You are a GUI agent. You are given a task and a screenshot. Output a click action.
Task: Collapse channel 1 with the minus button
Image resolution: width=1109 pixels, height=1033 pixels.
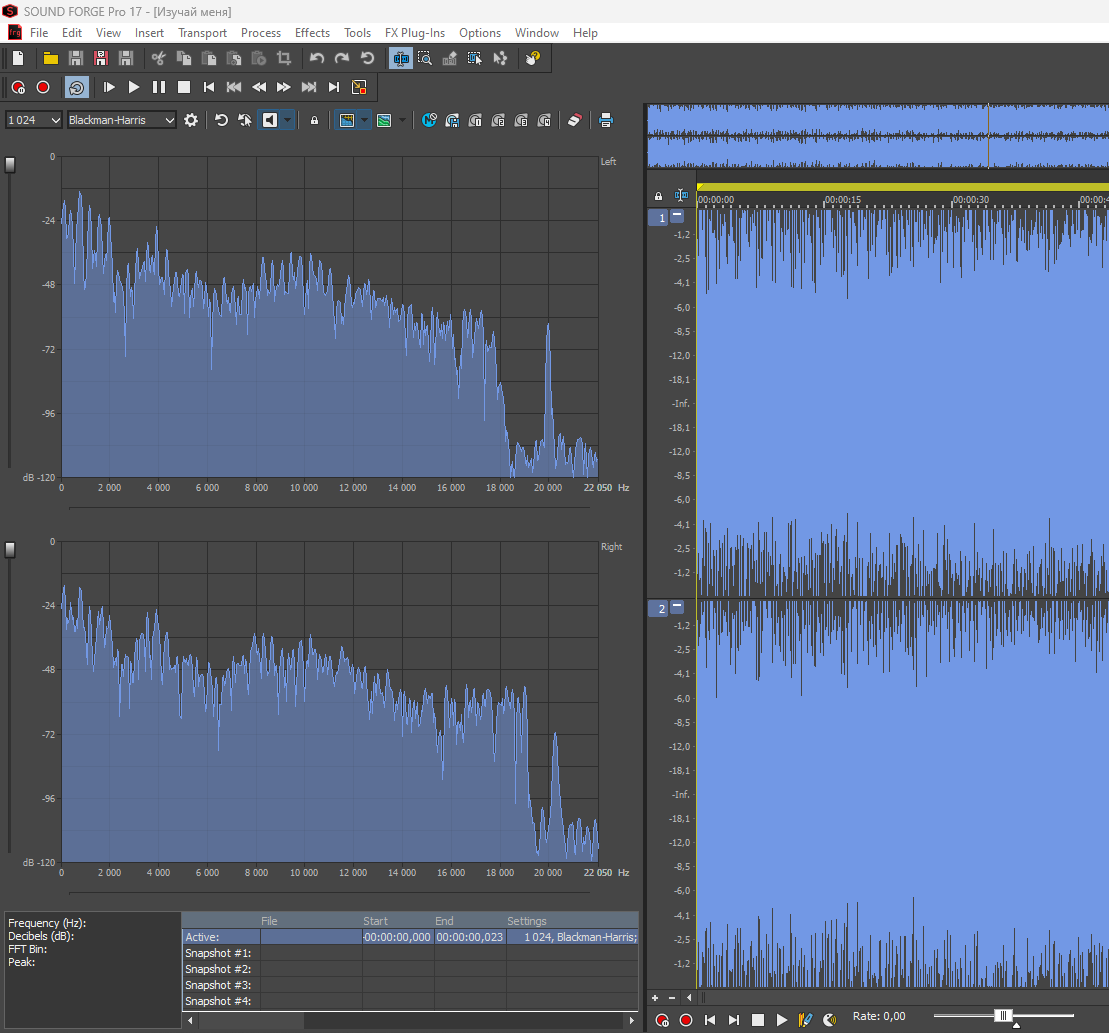(x=677, y=216)
